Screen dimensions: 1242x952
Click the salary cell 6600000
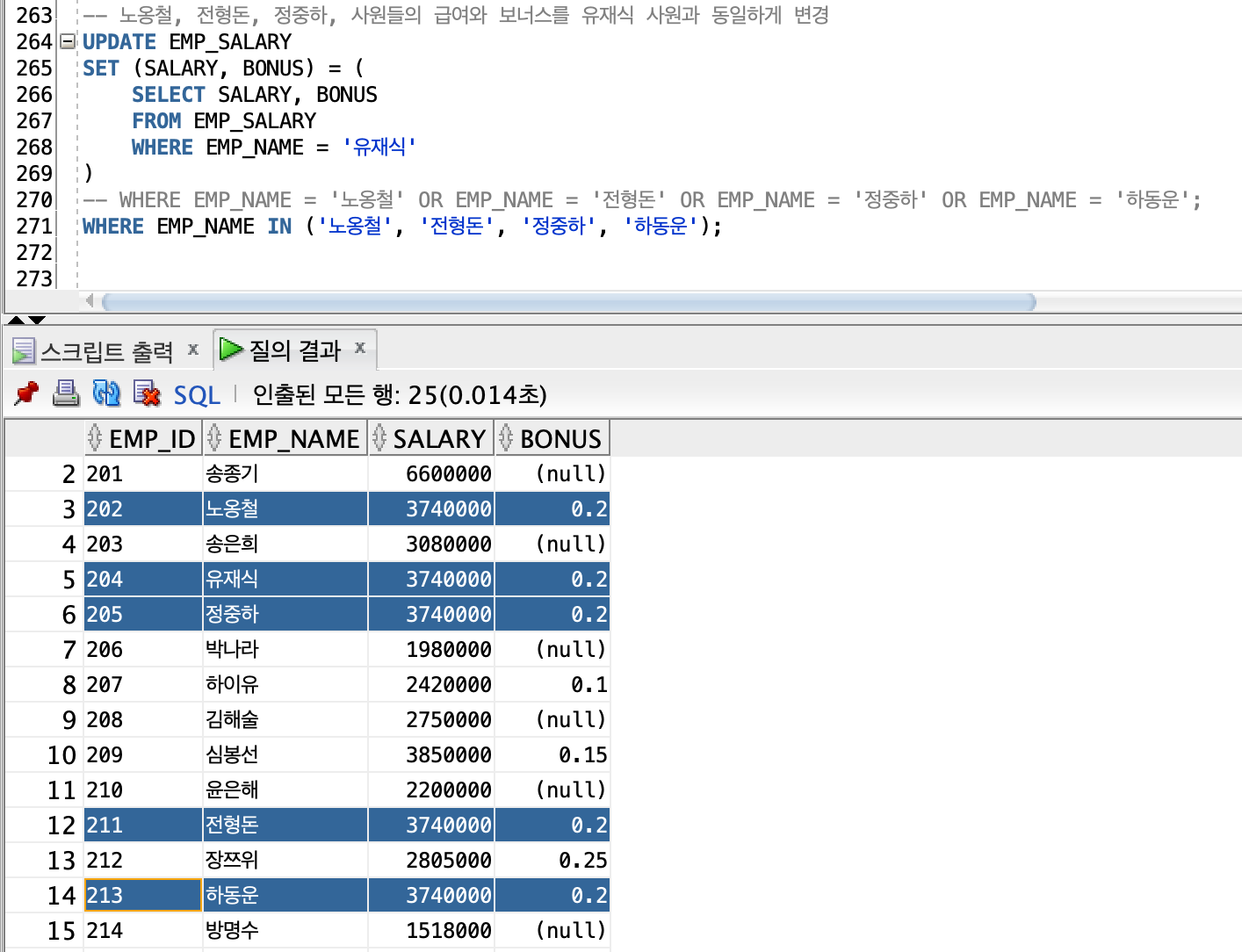coord(430,474)
